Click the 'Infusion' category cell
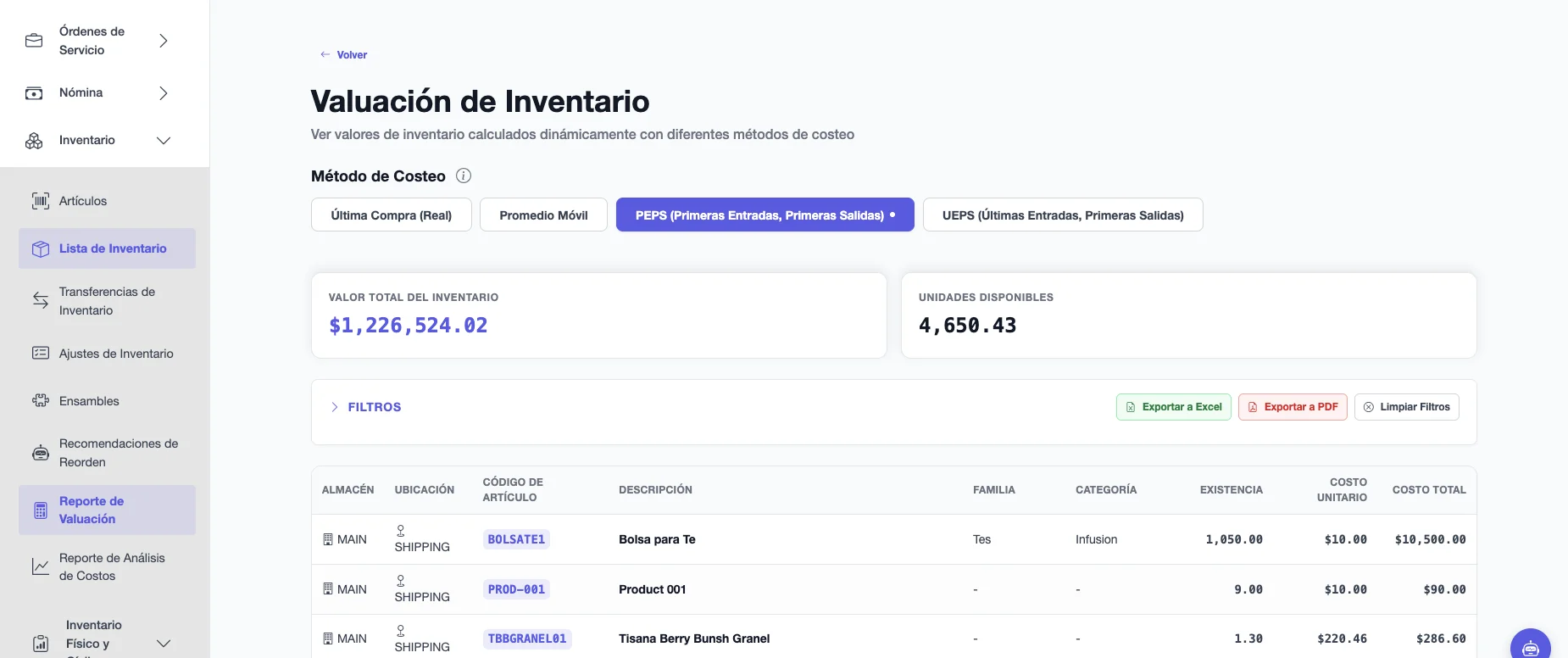This screenshot has height=658, width=1568. [x=1097, y=539]
